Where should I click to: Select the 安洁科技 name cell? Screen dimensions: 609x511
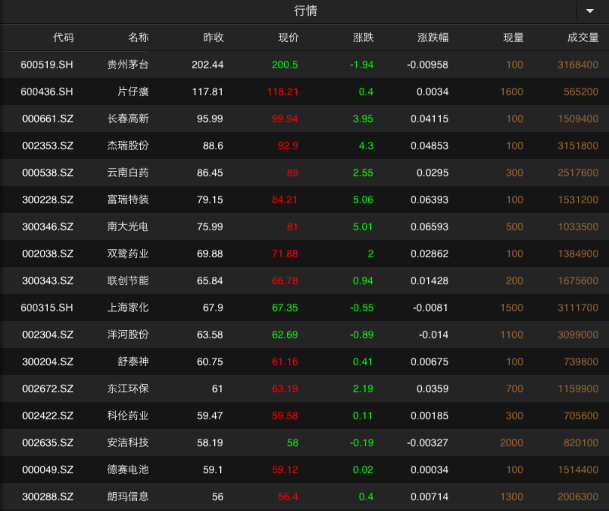point(128,442)
